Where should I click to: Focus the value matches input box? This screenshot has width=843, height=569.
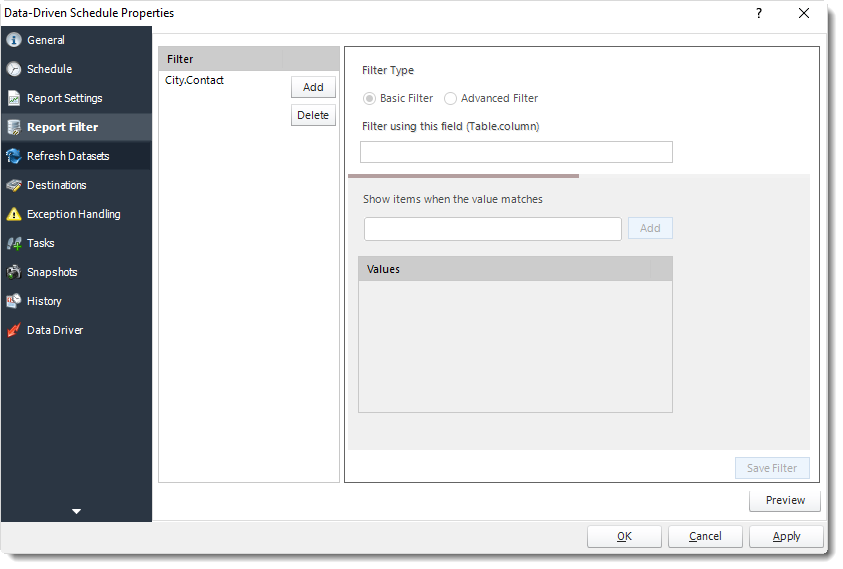pyautogui.click(x=492, y=229)
